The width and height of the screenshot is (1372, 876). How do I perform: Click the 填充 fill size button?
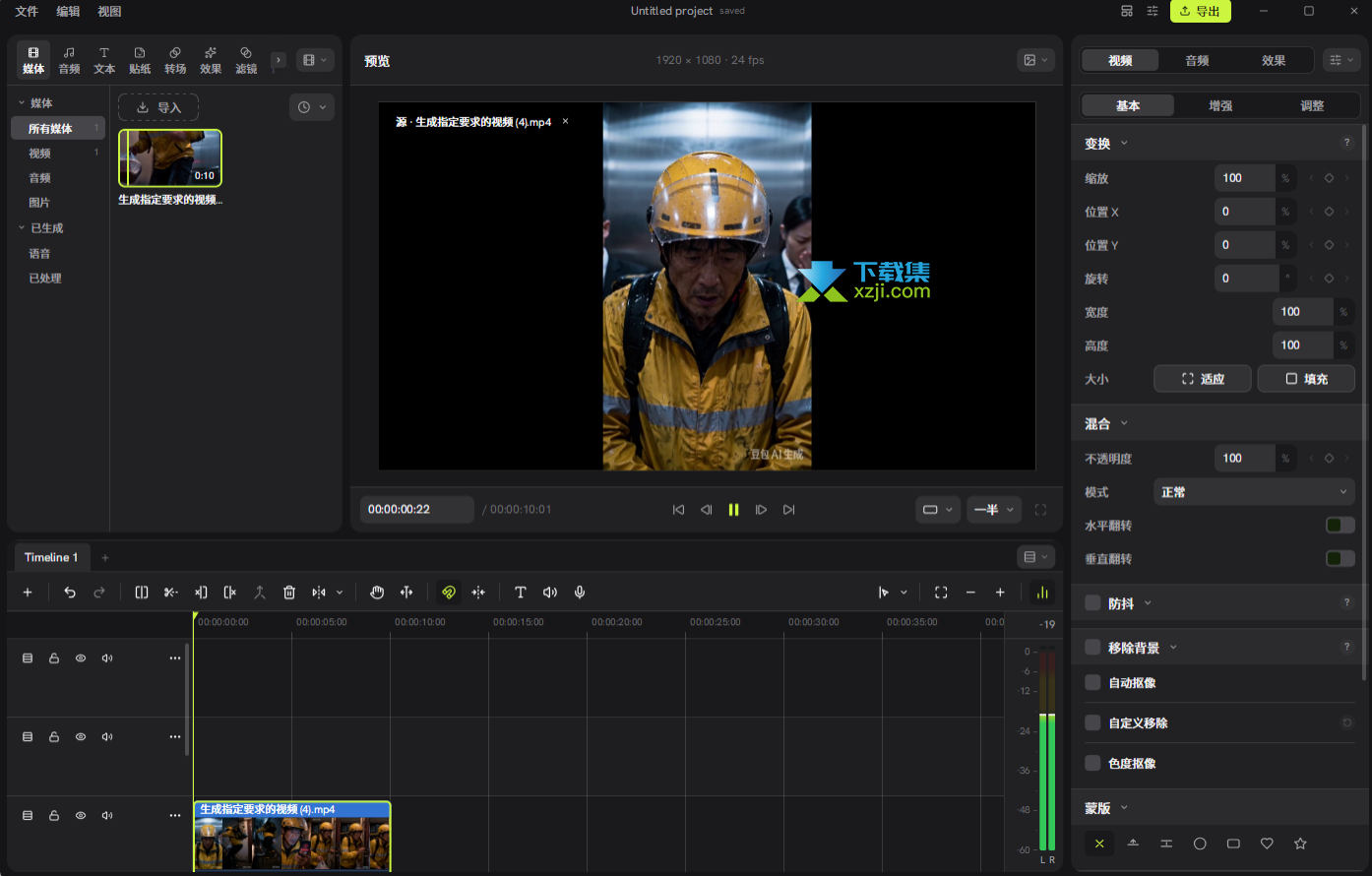pyautogui.click(x=1306, y=379)
